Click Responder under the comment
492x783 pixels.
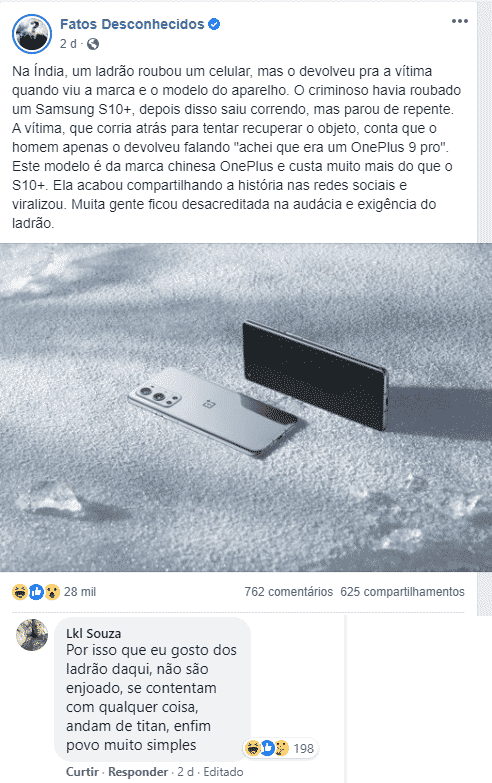pyautogui.click(x=138, y=772)
